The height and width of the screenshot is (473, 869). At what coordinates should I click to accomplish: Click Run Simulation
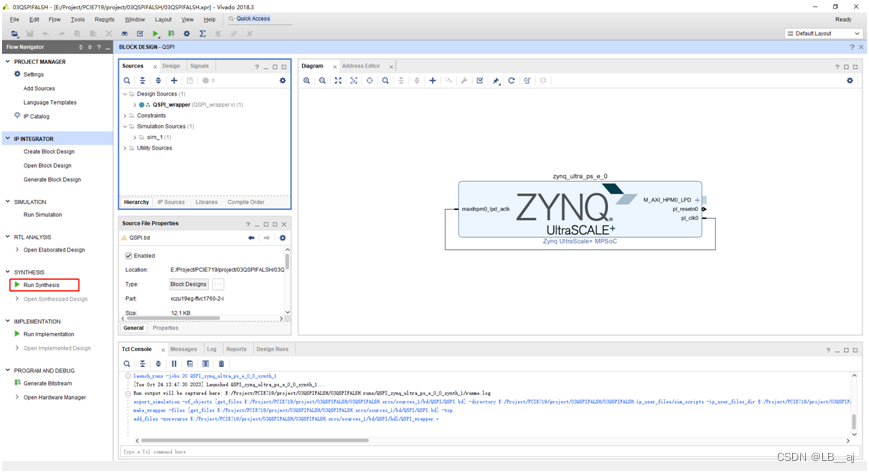pyautogui.click(x=43, y=215)
